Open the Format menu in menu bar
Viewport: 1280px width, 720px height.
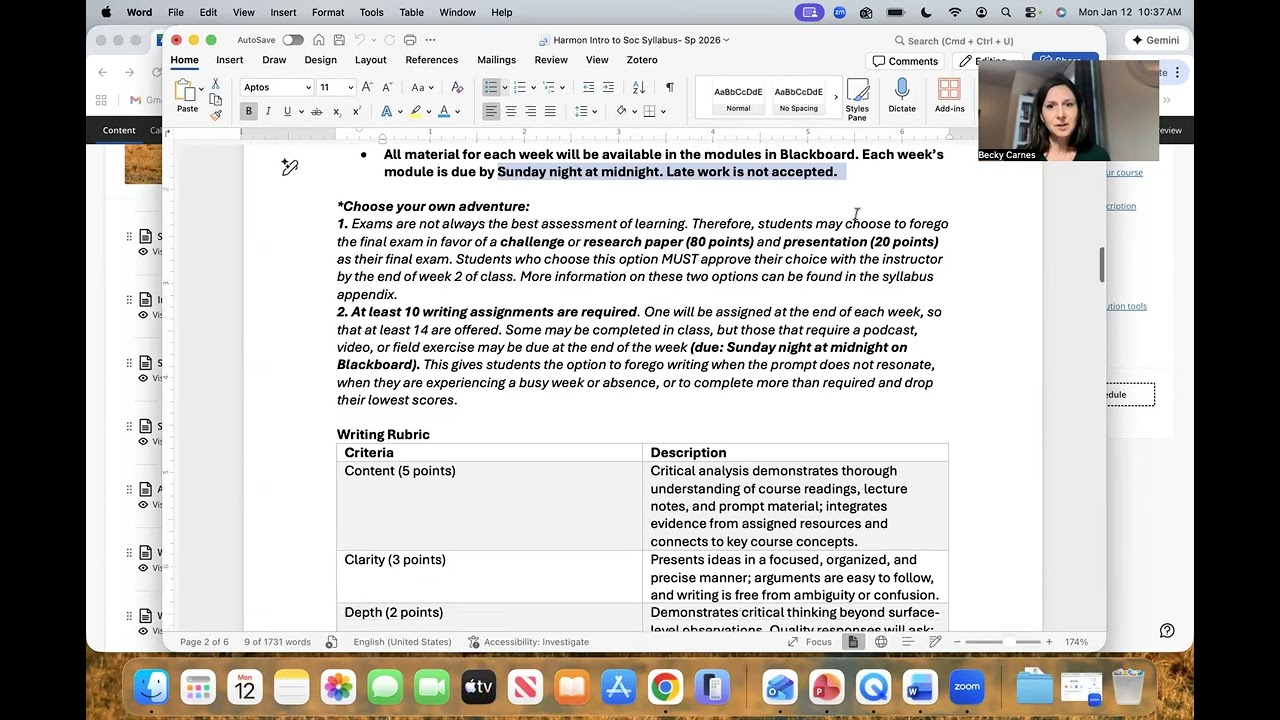coord(328,12)
